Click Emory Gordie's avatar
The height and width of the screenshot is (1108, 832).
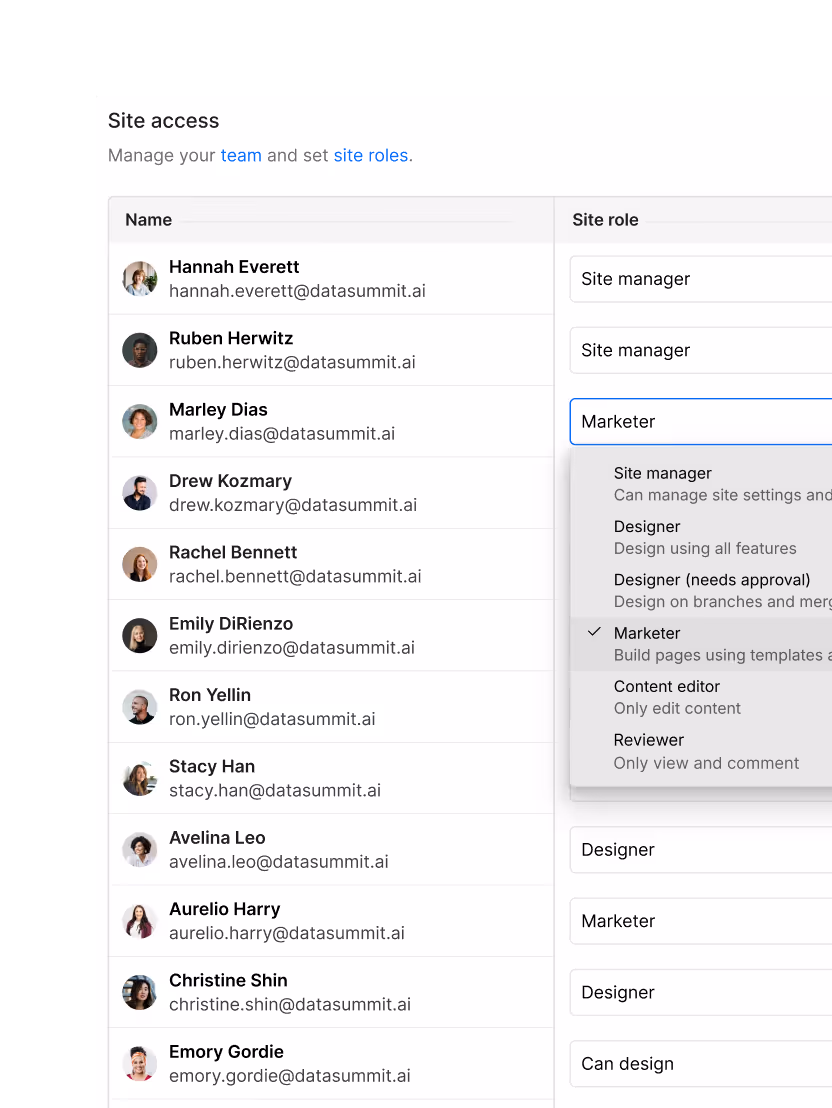click(140, 1064)
